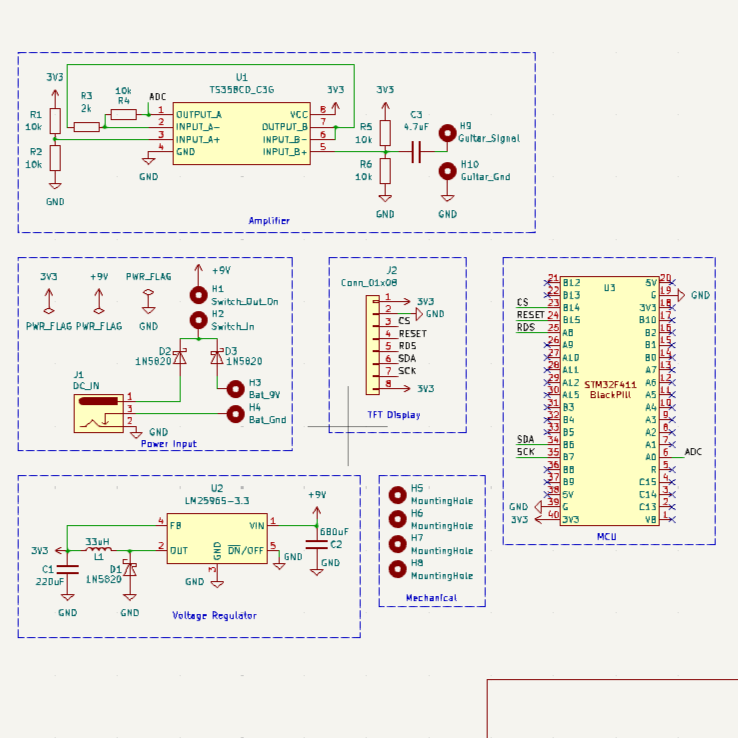Click the "TFT Display" block title

(393, 415)
